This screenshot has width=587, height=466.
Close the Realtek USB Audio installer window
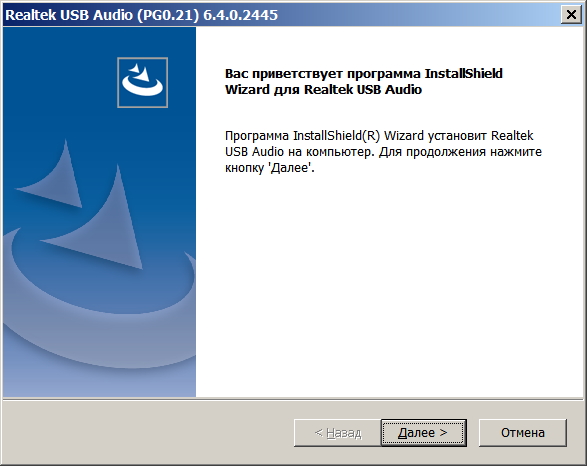pyautogui.click(x=571, y=15)
